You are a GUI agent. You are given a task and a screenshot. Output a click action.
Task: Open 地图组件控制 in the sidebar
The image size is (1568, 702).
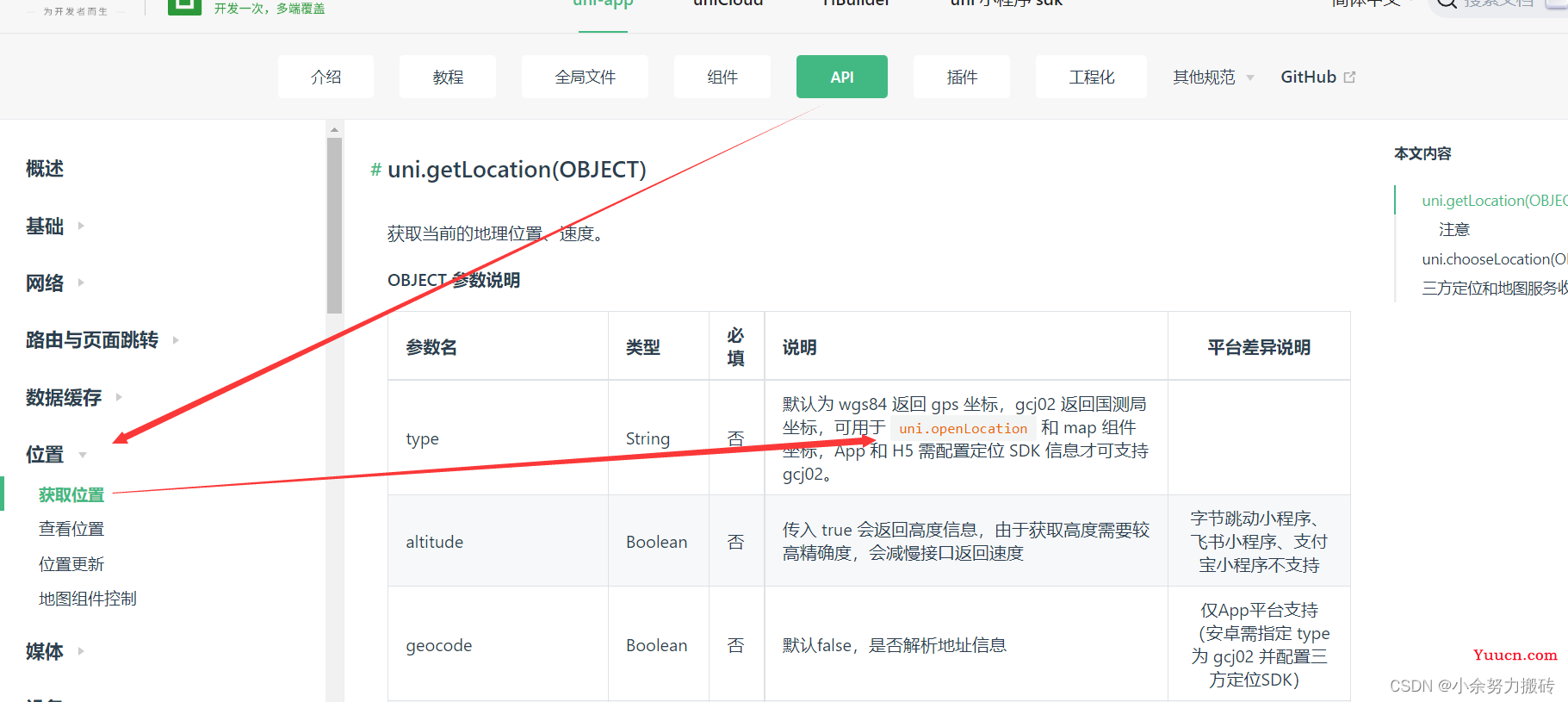88,599
